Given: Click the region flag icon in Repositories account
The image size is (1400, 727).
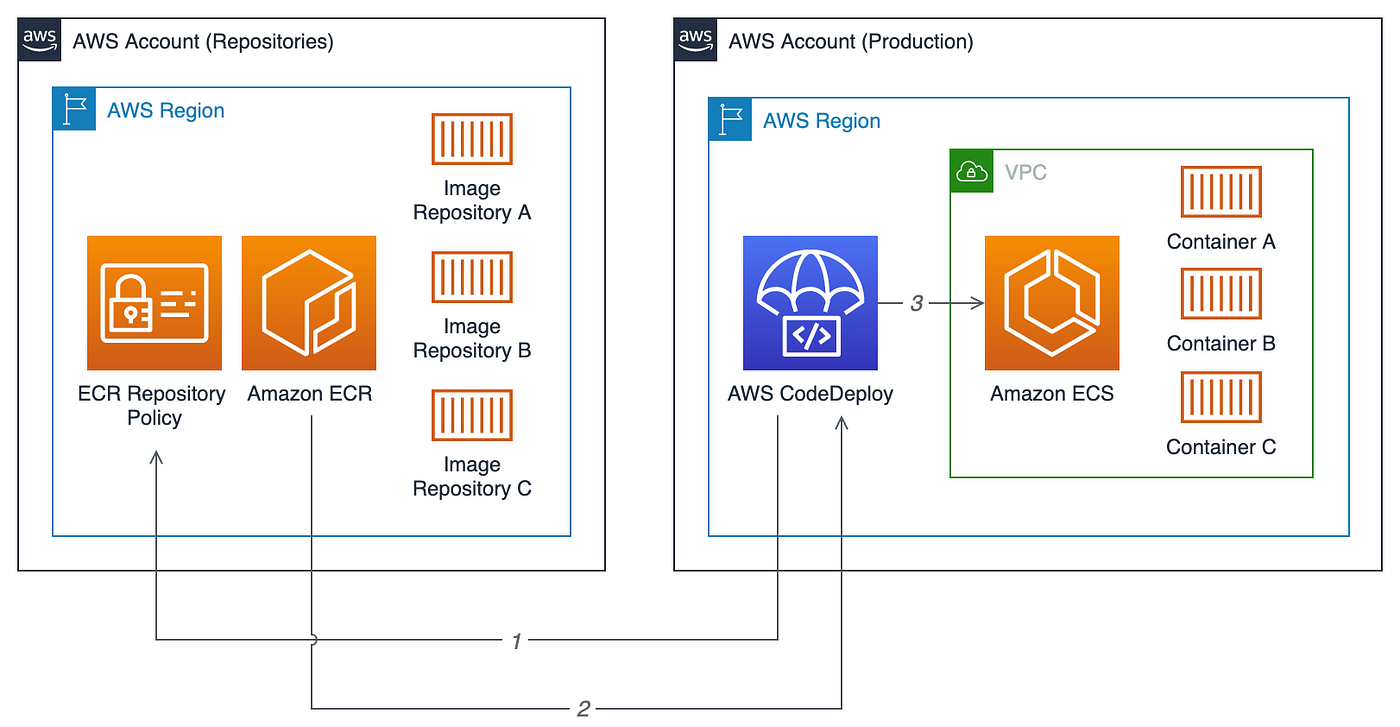Looking at the screenshot, I should (74, 108).
